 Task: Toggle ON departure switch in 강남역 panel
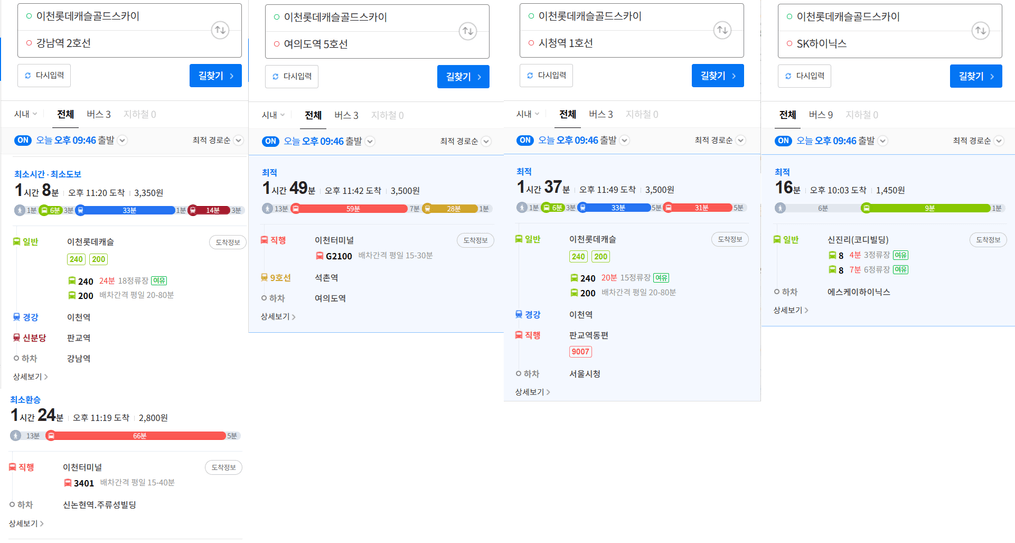[x=23, y=140]
